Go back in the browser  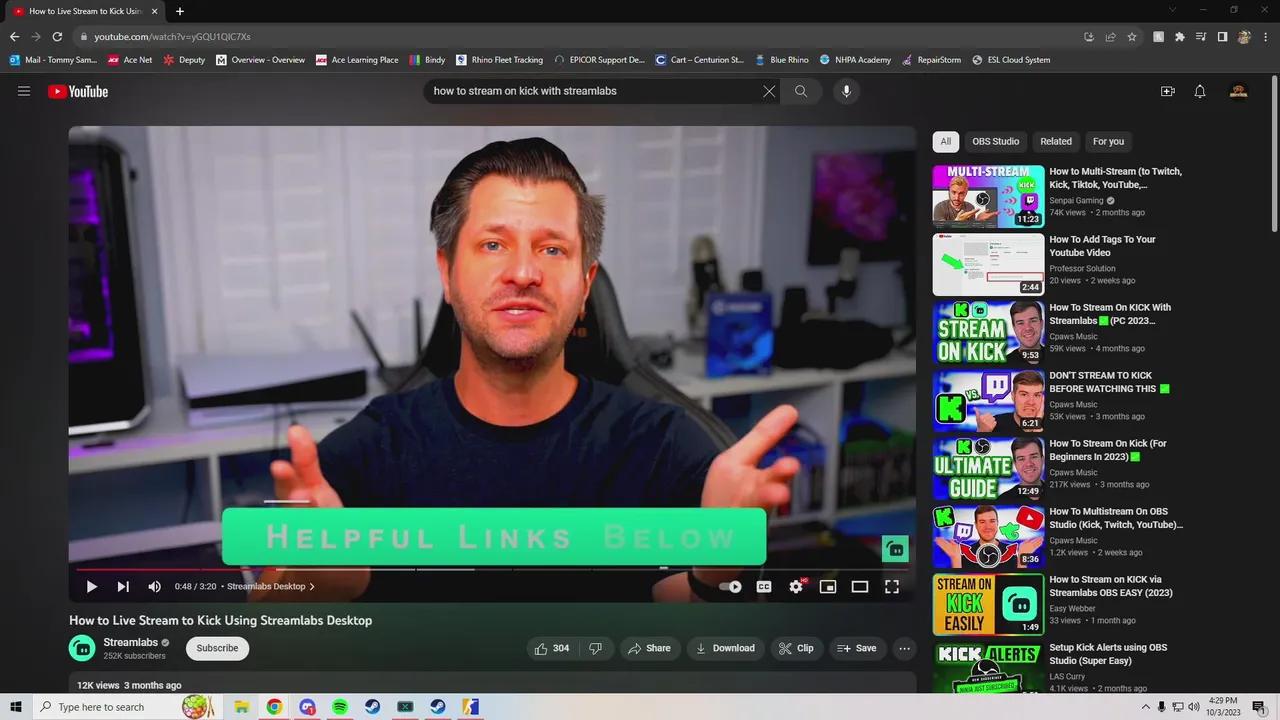click(14, 37)
